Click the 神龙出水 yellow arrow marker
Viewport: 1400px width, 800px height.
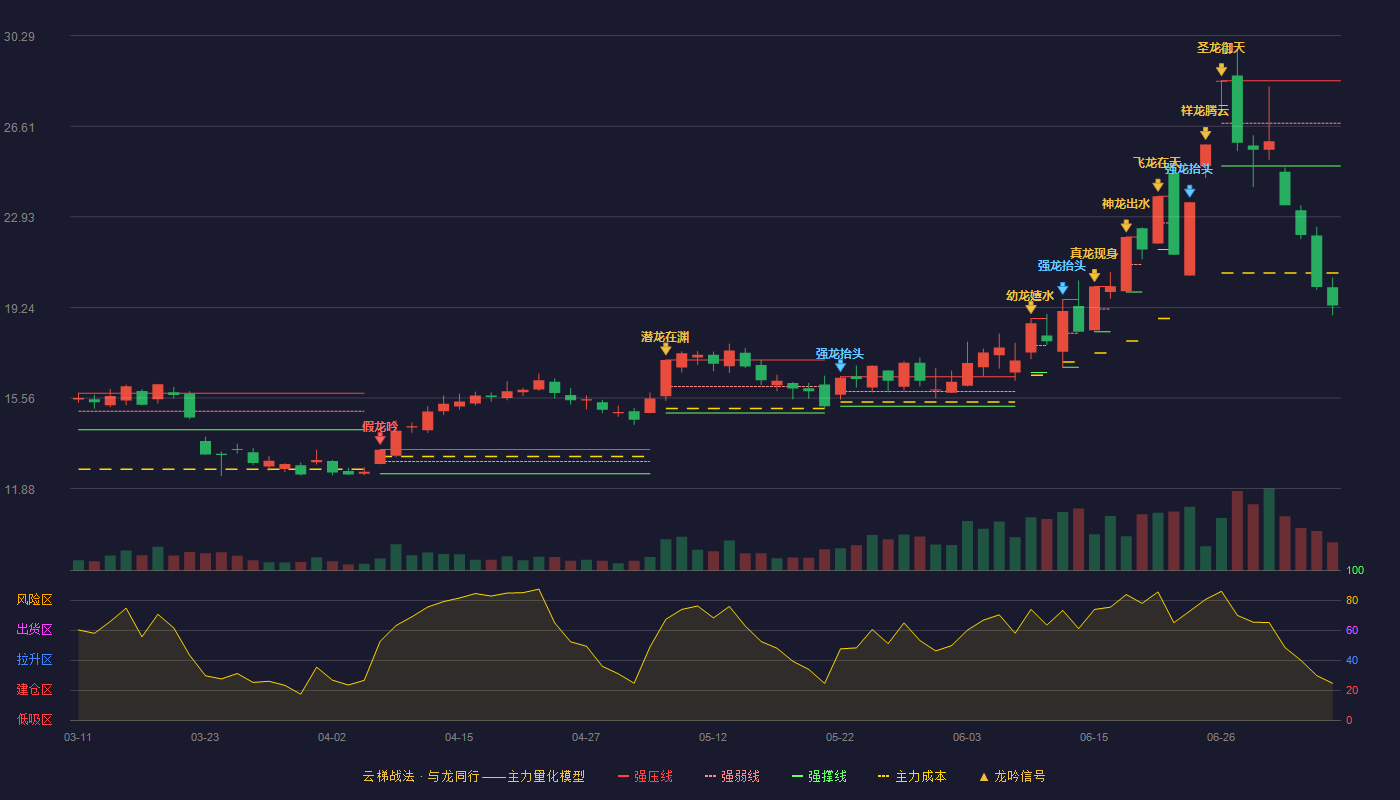coord(1126,226)
